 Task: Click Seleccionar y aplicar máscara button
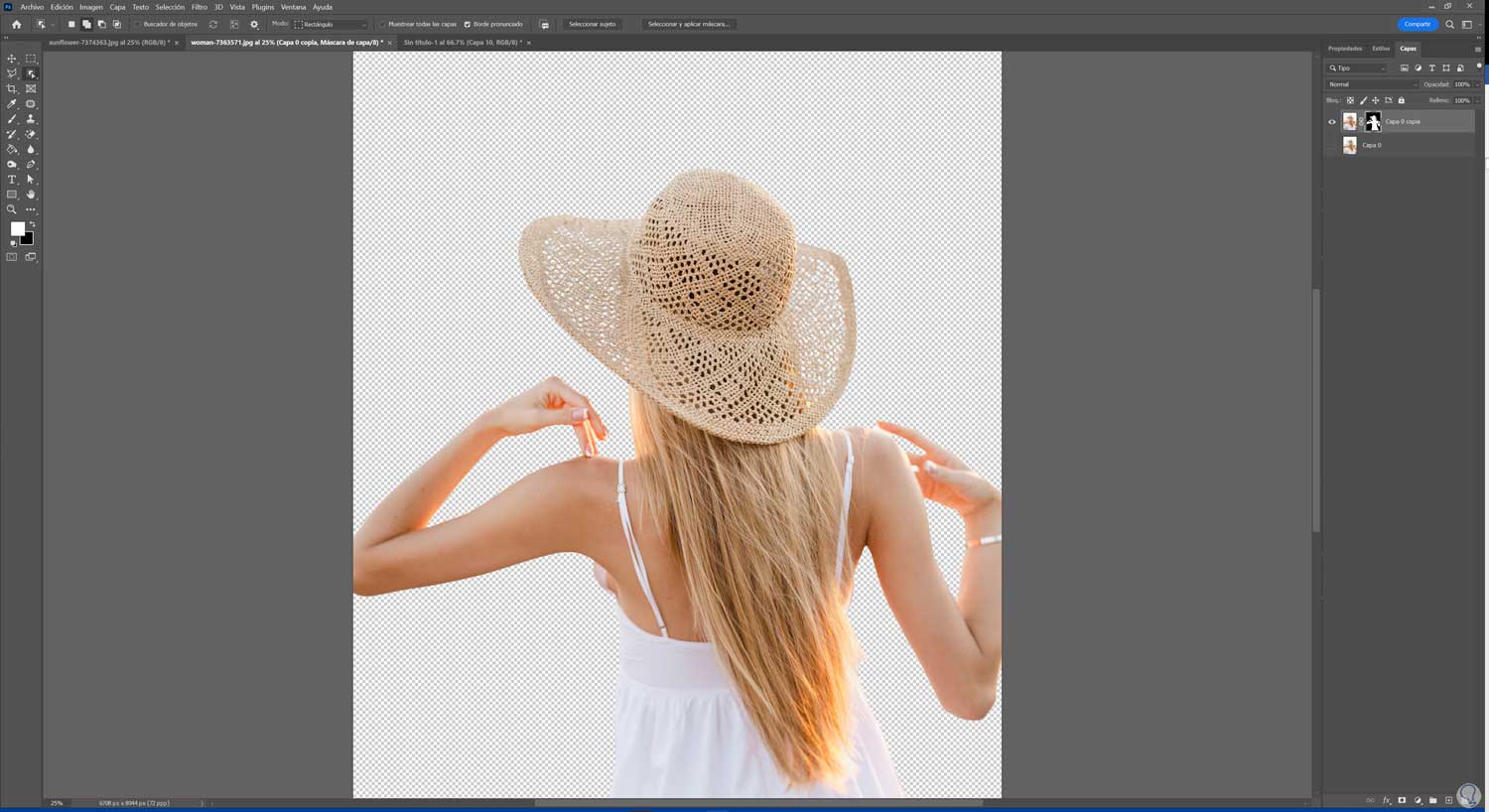coord(688,24)
